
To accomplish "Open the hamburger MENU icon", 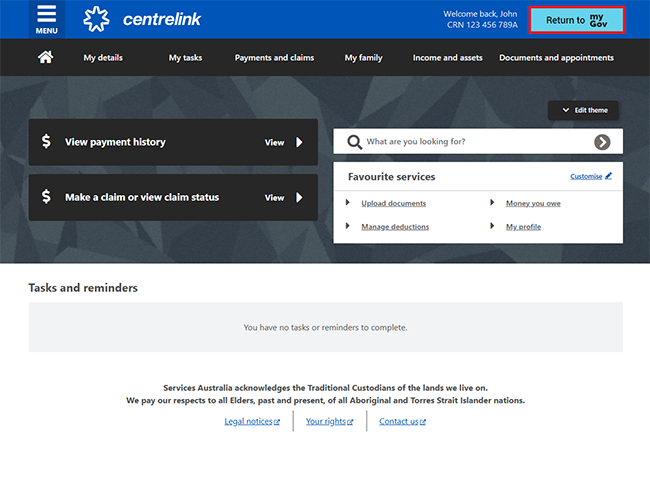I will pos(46,18).
